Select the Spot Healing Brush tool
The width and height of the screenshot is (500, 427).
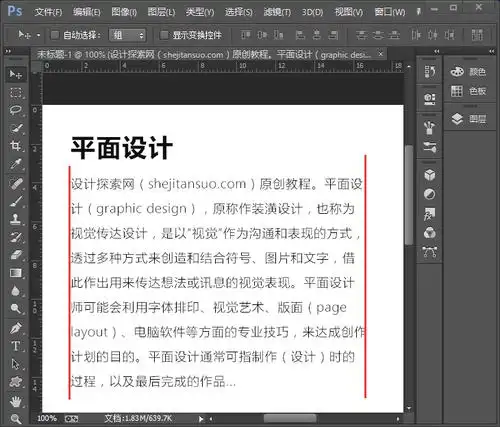coord(16,184)
